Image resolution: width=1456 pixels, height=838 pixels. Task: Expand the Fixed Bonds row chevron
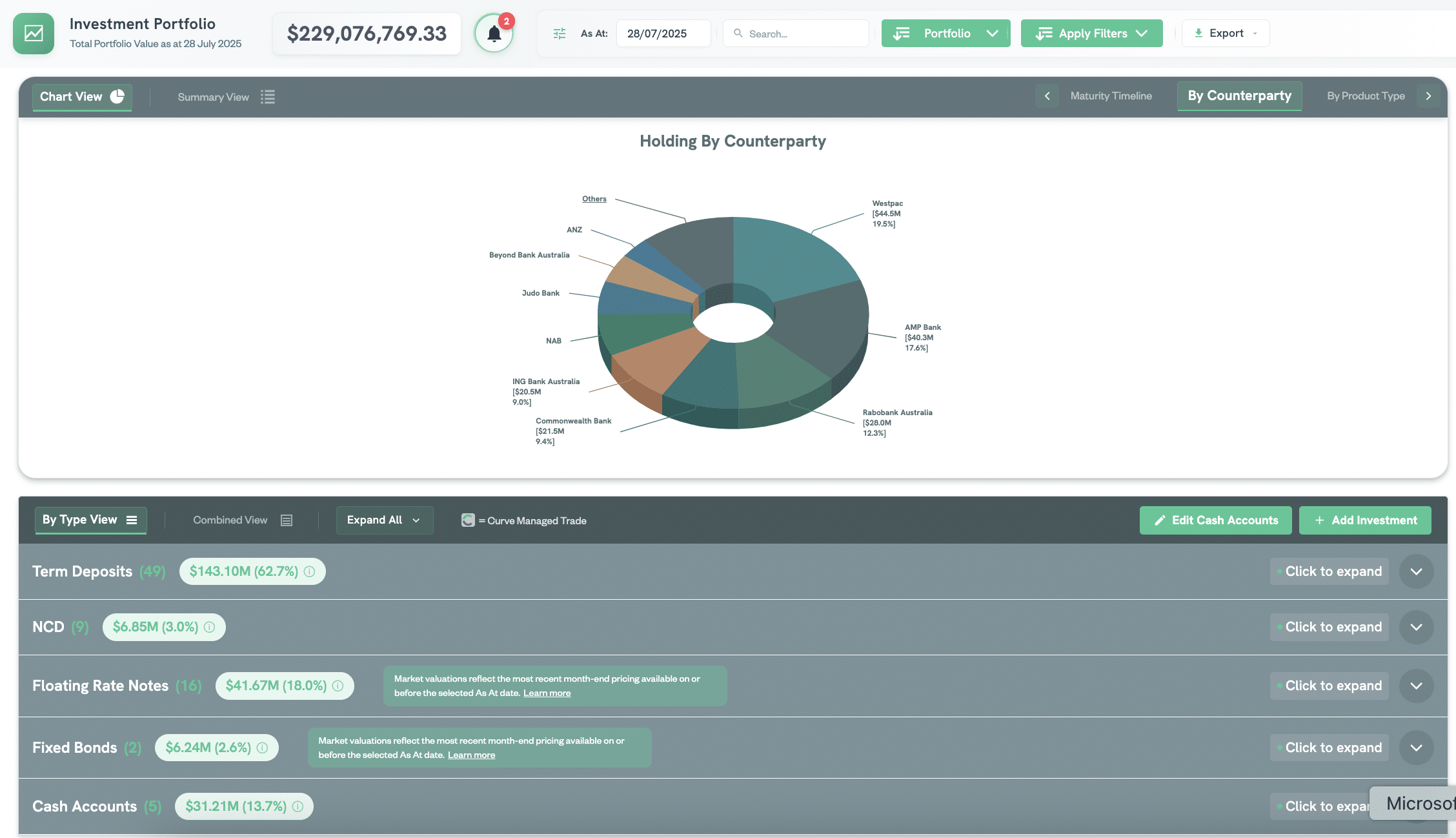click(x=1417, y=748)
